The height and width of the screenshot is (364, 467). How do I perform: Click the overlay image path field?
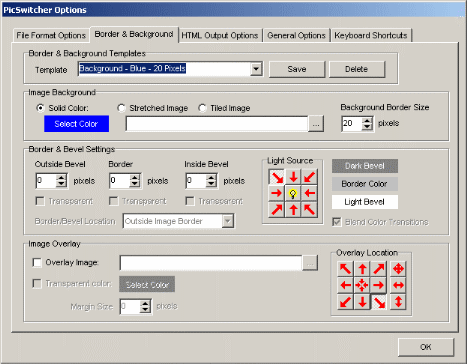211,263
